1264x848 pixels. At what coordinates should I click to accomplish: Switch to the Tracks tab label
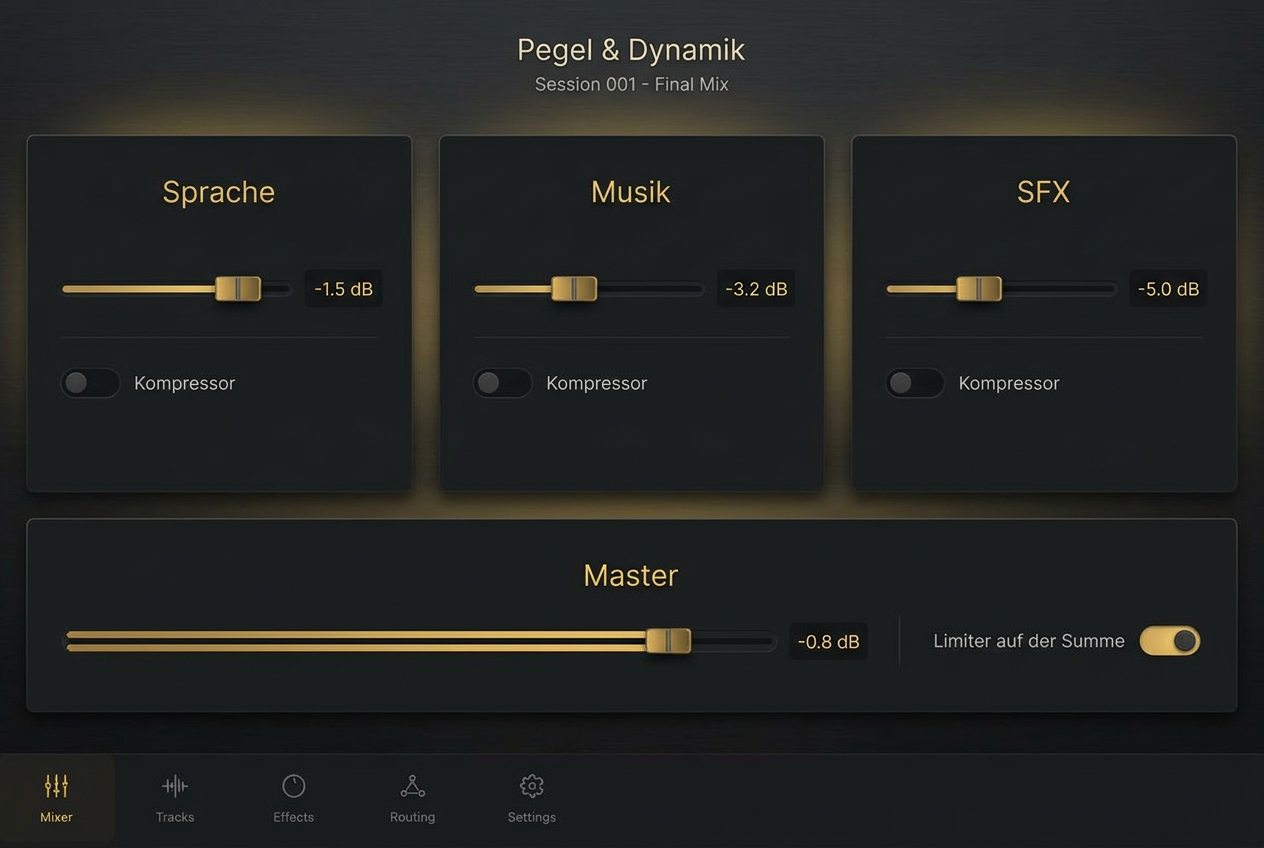175,817
